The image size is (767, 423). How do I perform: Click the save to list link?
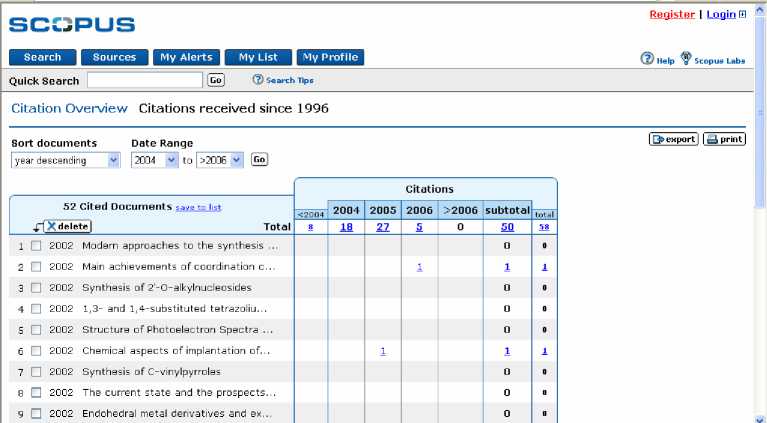[x=198, y=207]
